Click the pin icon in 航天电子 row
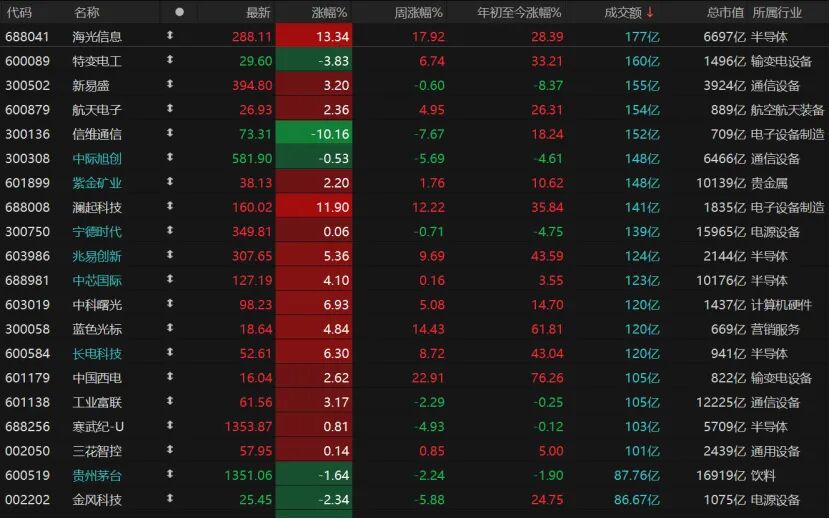This screenshot has width=830, height=519. 170,109
